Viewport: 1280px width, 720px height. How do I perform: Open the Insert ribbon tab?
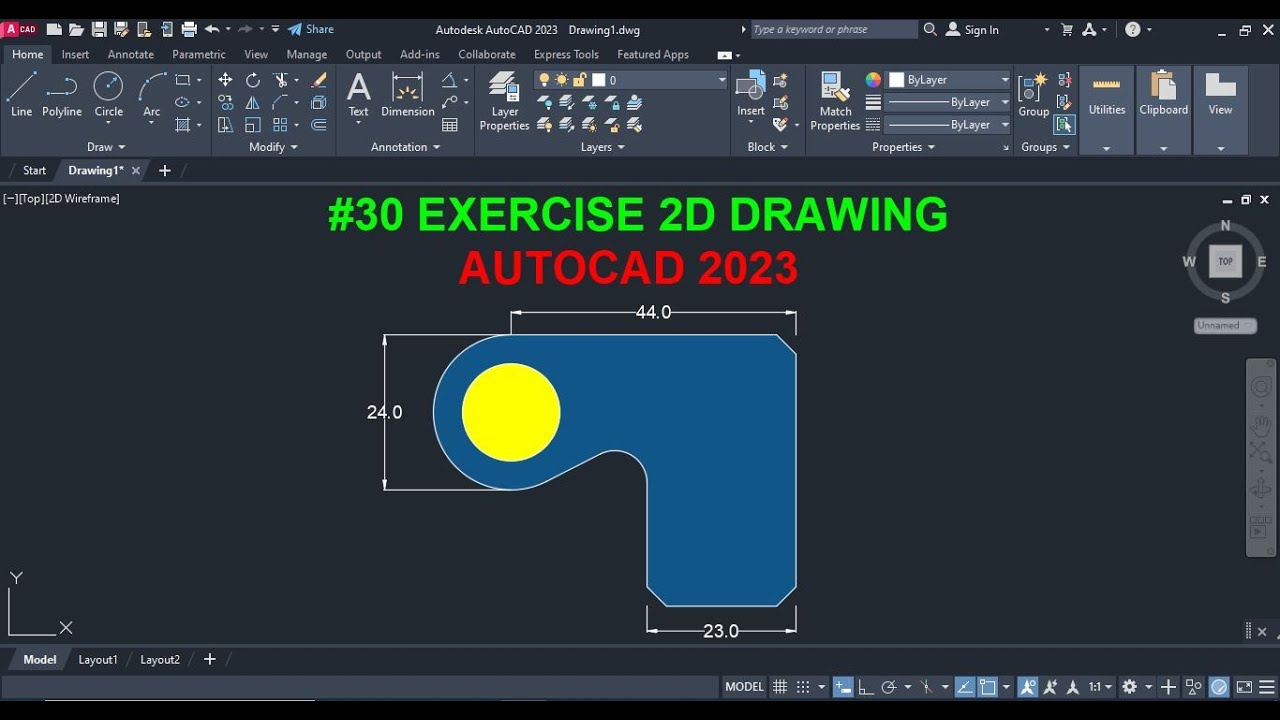(75, 54)
